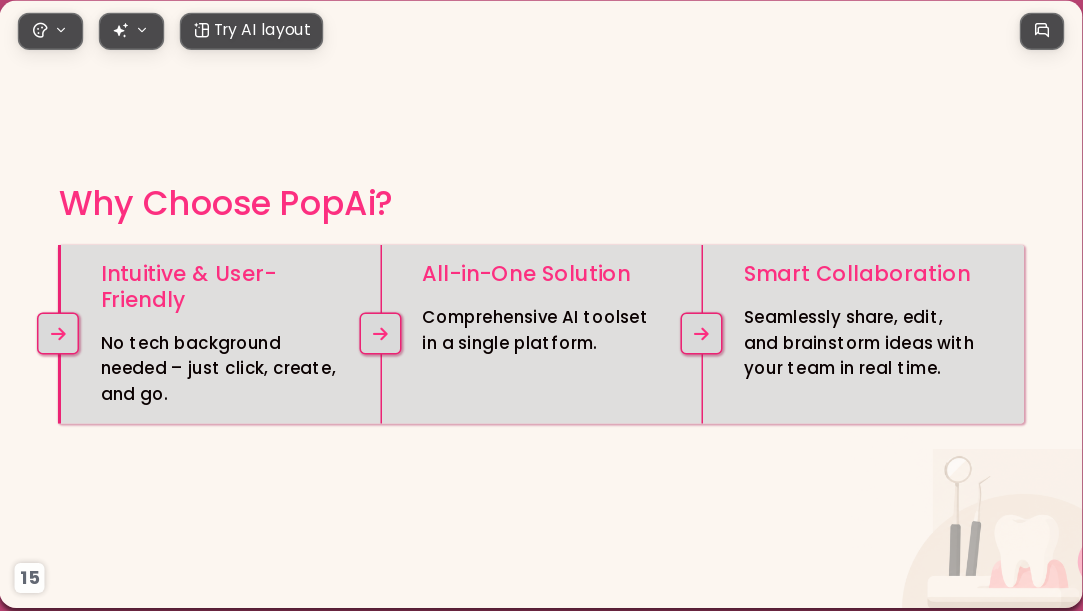Click the slide number 15 badge
Image resolution: width=1083 pixels, height=611 pixels.
coord(30,577)
